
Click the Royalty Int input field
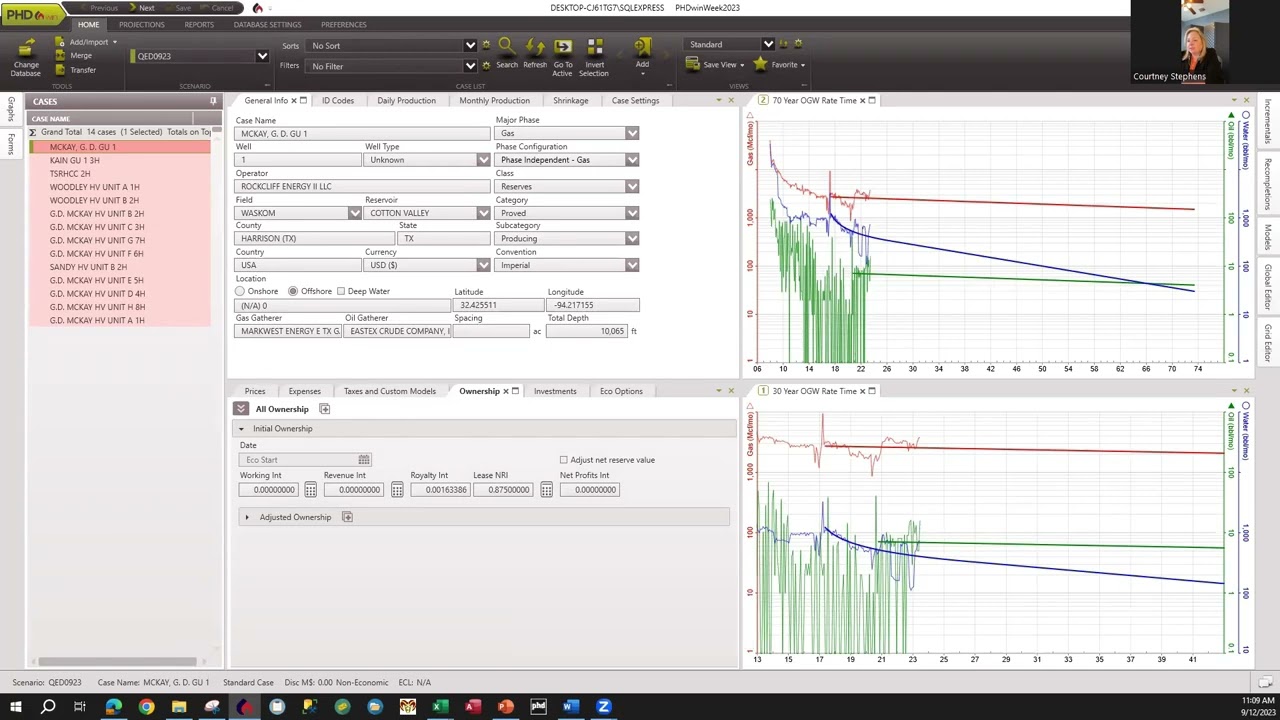pos(438,490)
